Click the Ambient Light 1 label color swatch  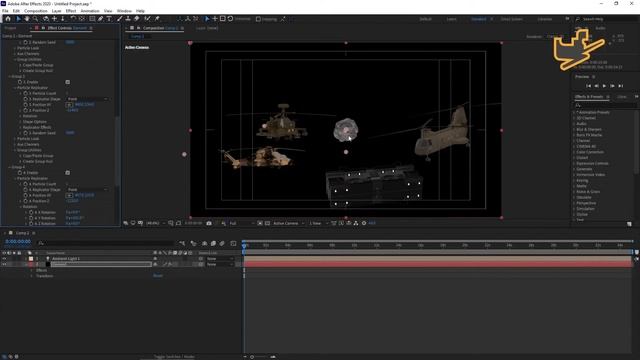tap(31, 259)
